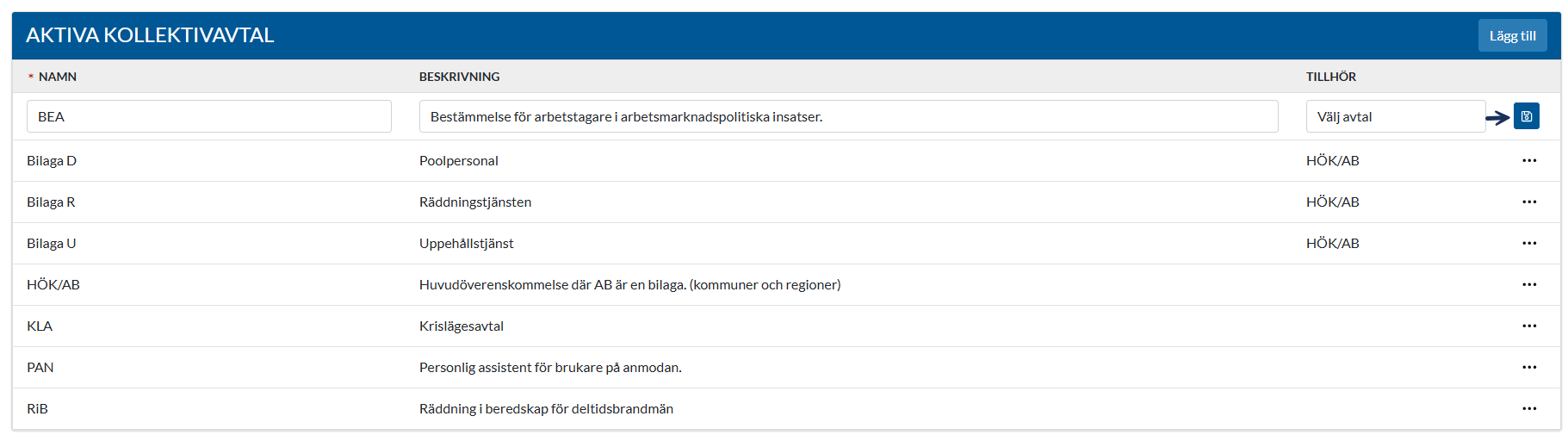Open more options for KLA row

click(1528, 326)
